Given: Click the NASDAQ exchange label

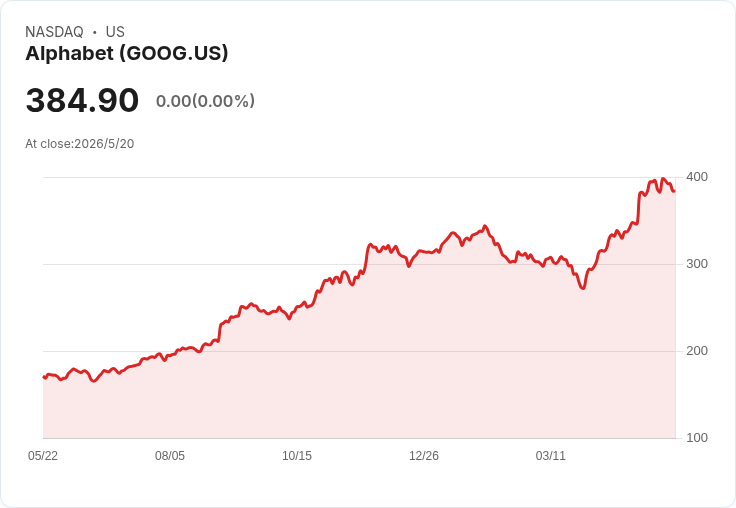Looking at the screenshot, I should pos(54,32).
